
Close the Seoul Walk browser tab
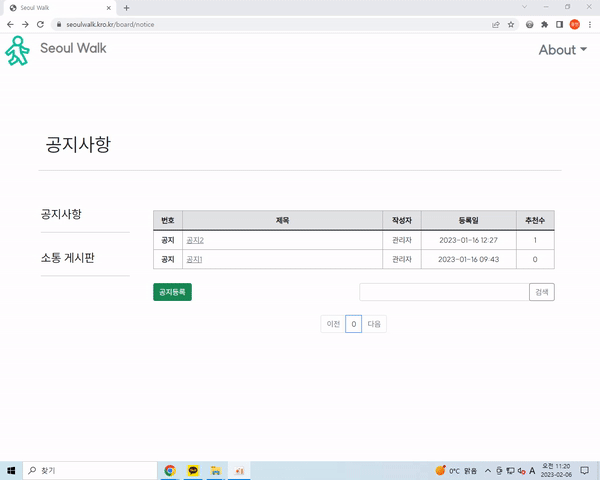[x=109, y=8]
